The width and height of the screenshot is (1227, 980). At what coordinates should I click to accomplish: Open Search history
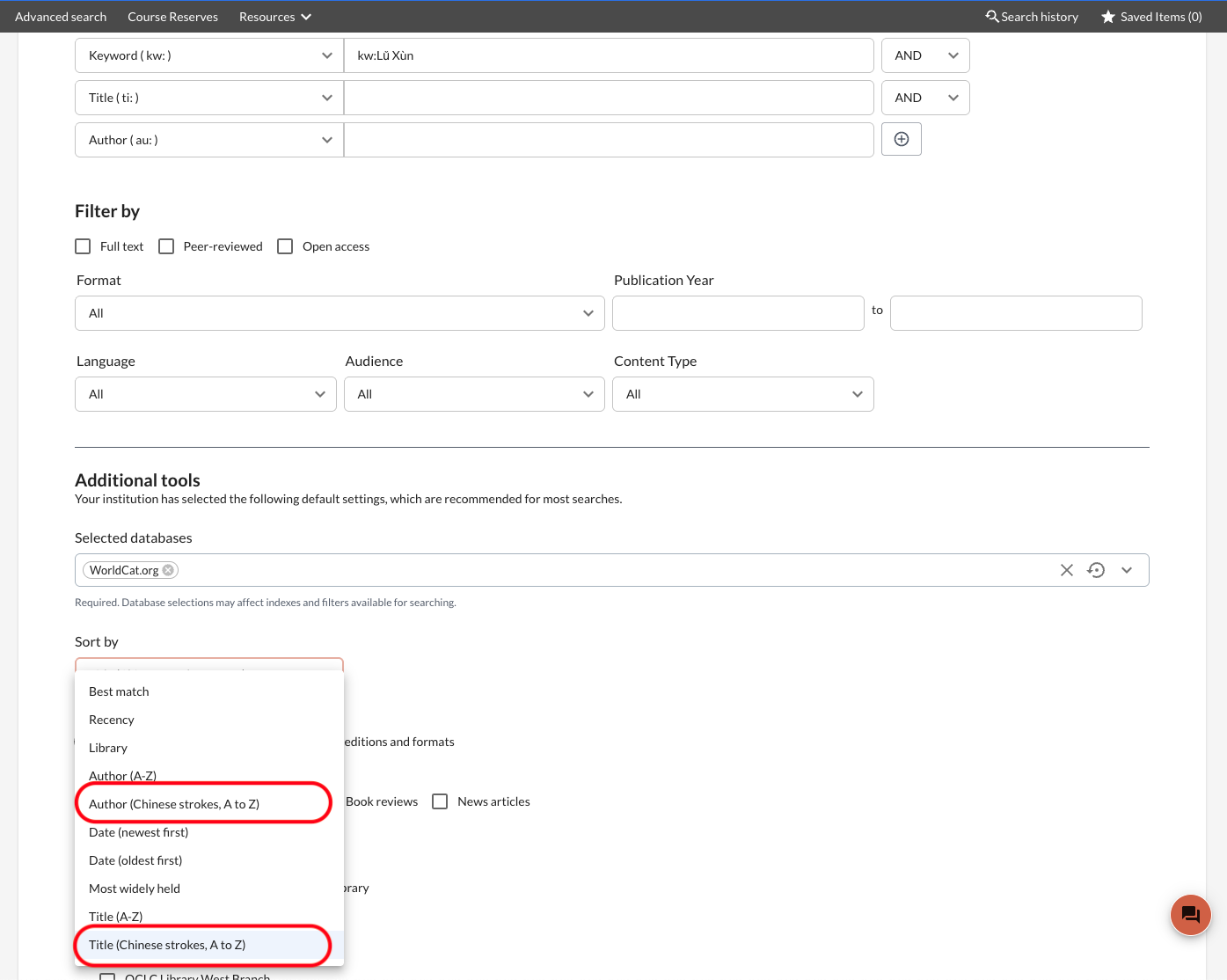point(1032,17)
